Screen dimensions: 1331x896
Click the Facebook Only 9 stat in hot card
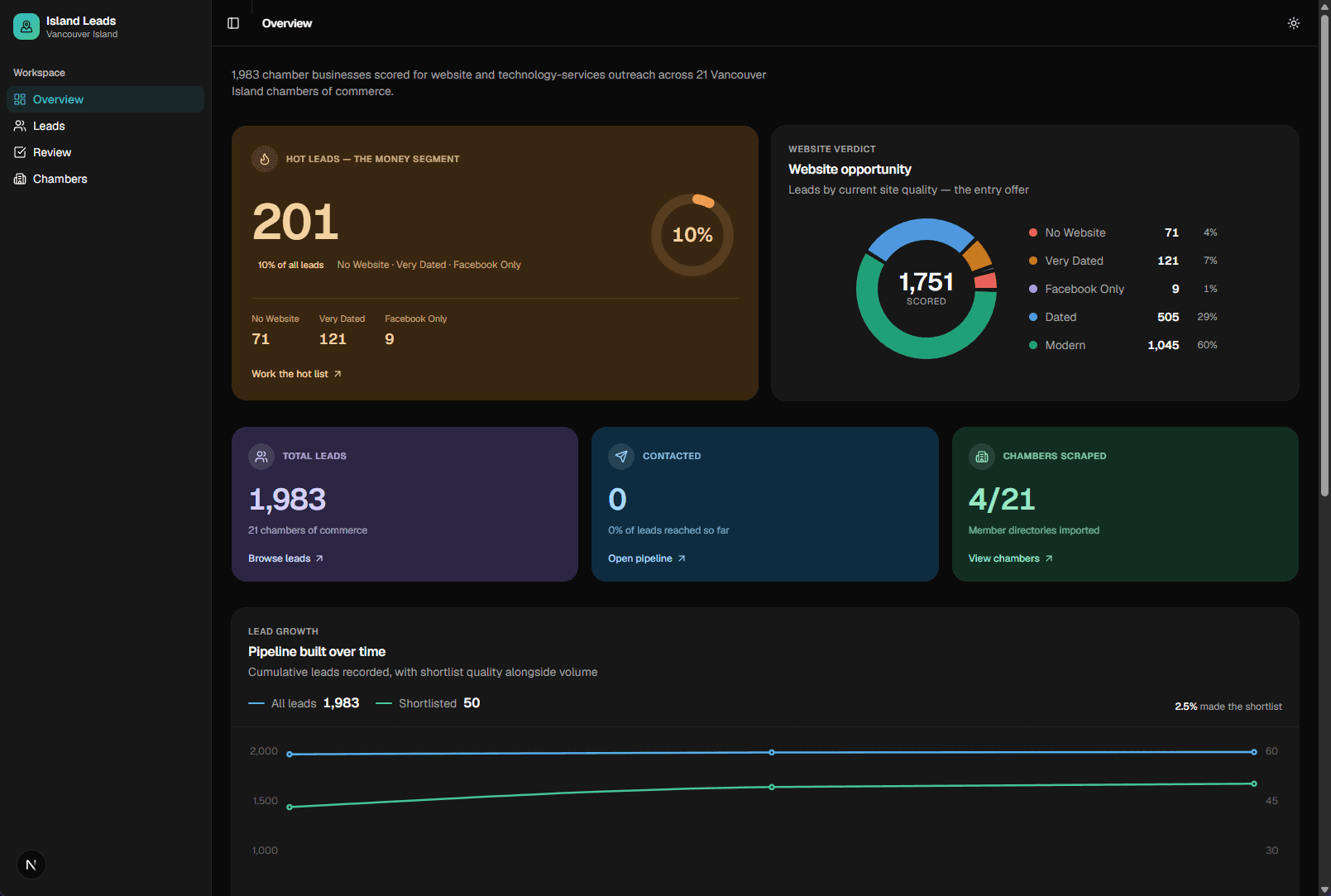coord(415,330)
